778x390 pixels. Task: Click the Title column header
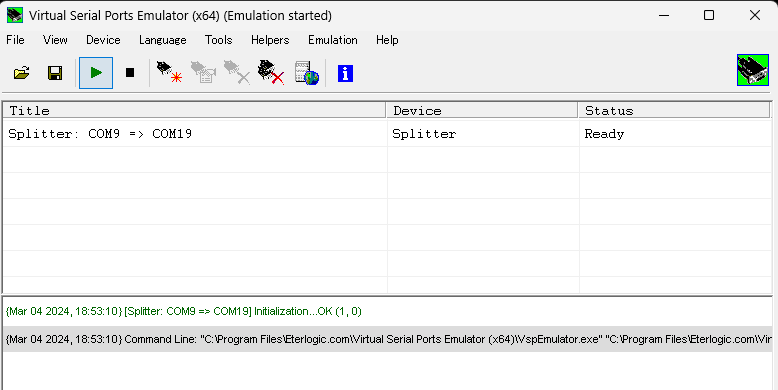point(194,110)
